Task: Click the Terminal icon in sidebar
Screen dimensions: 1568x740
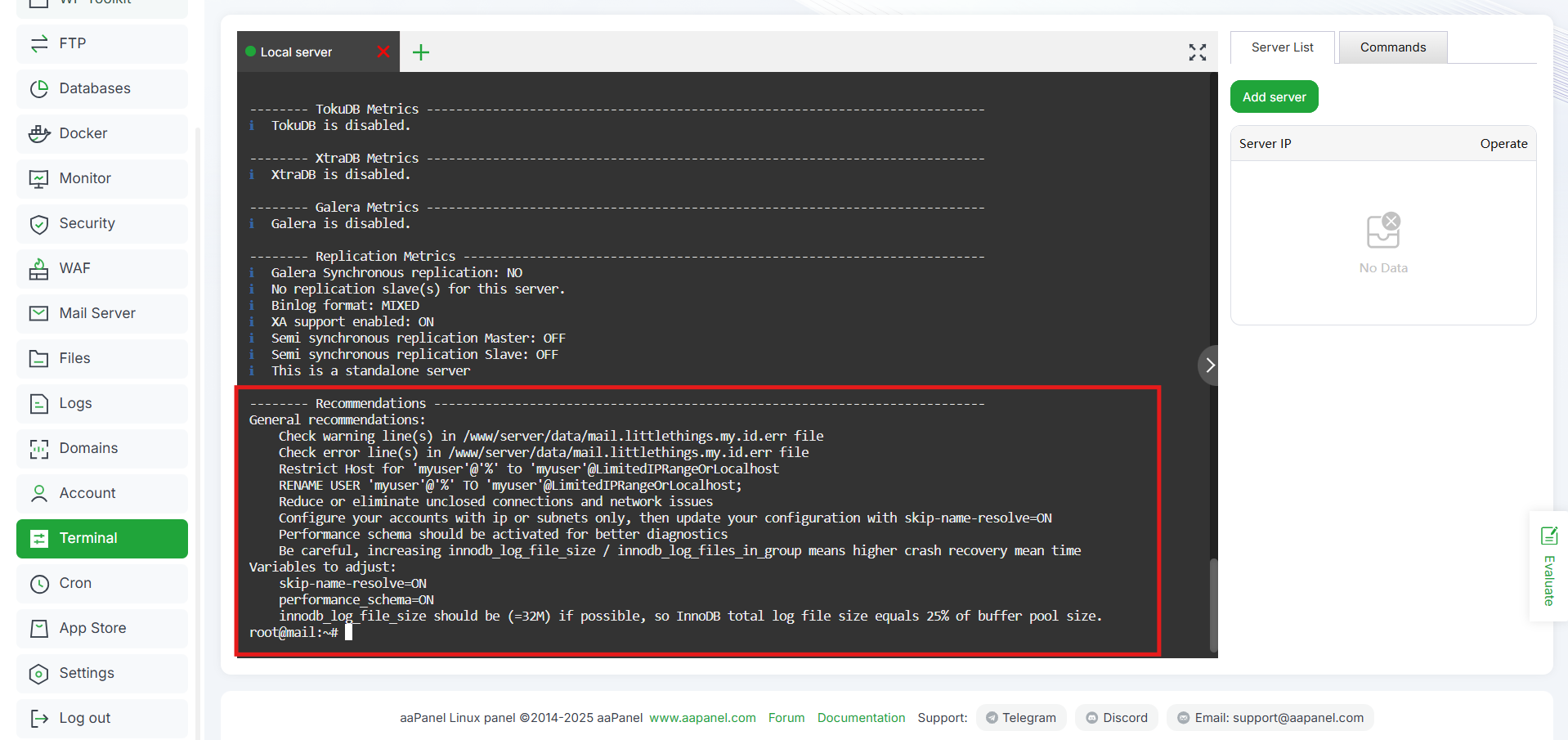Action: [39, 538]
